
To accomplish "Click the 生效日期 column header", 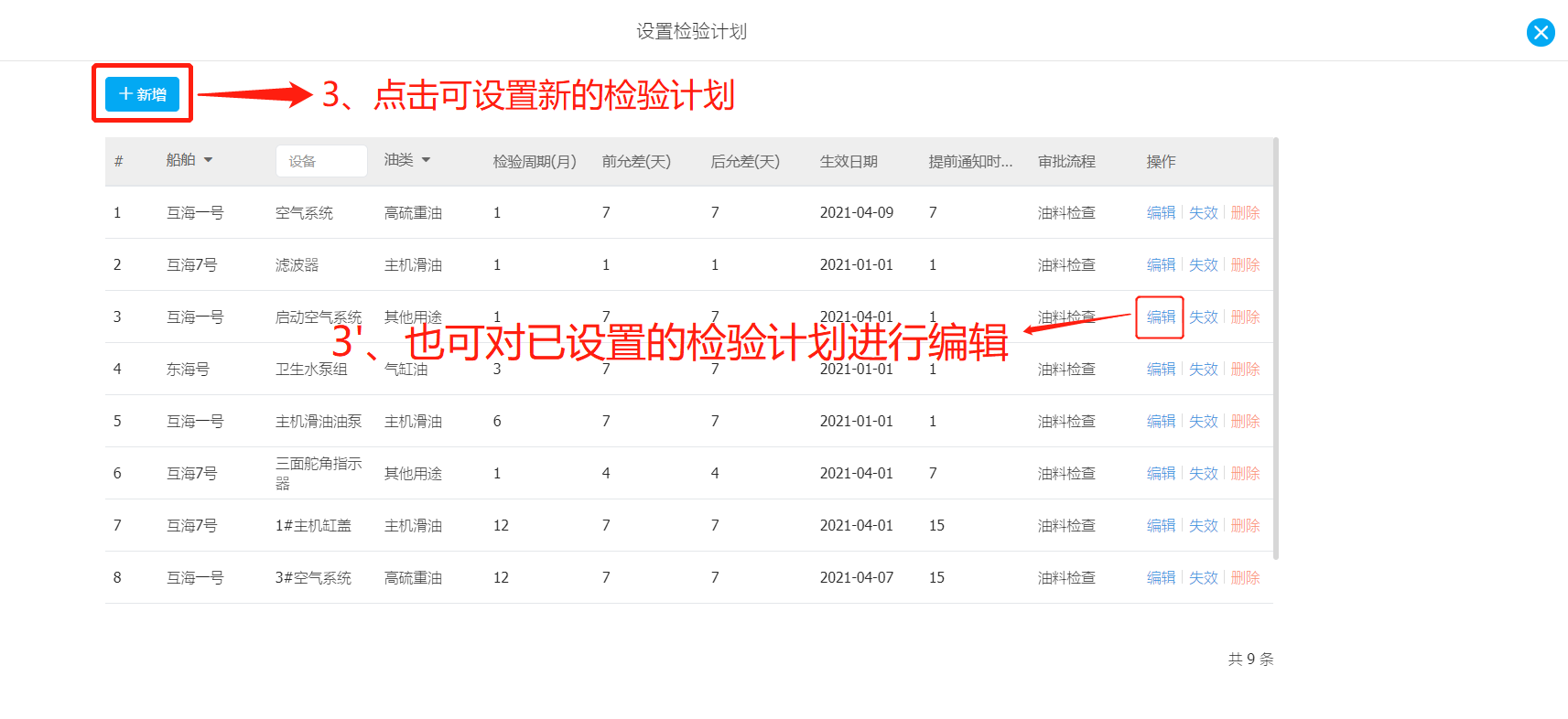I will 849,161.
